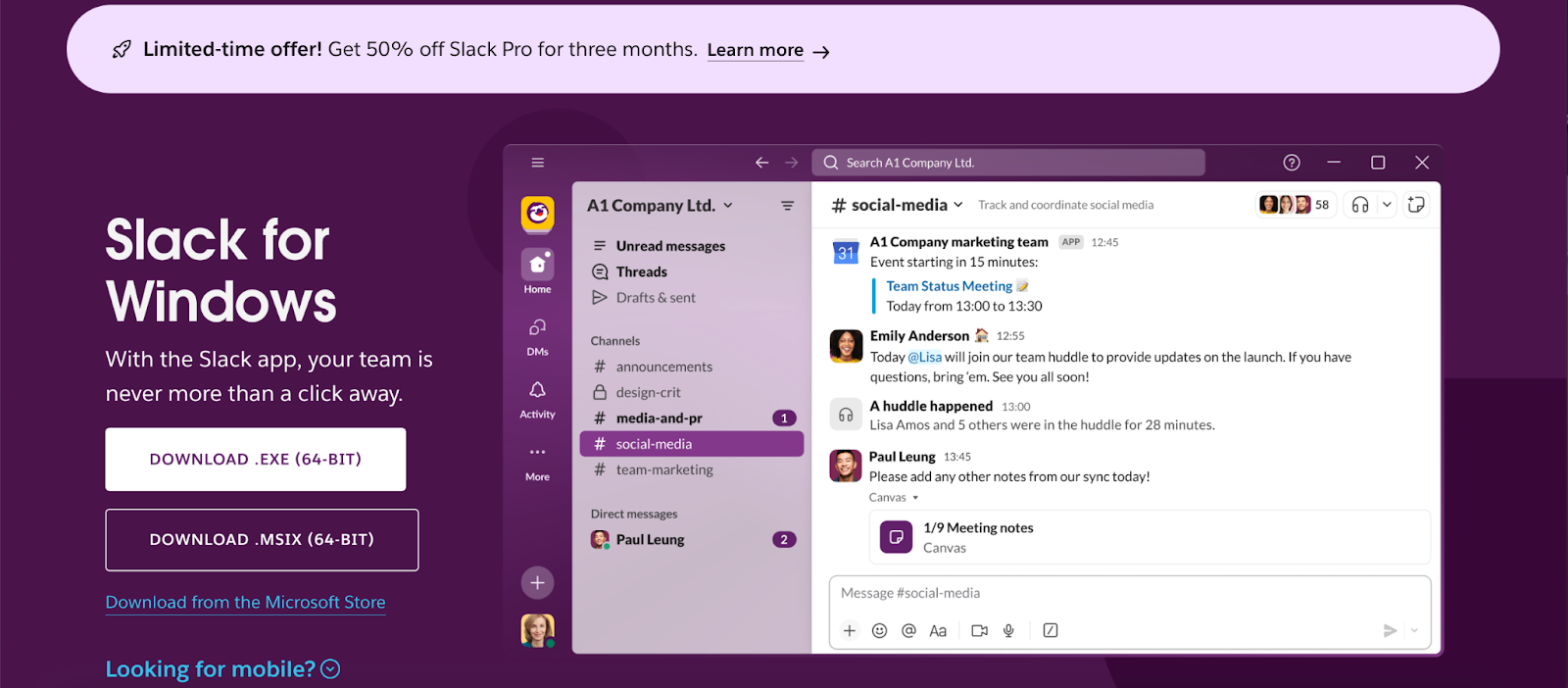Click the rocket icon in the offer banner
The width and height of the screenshot is (1568, 688).
point(122,50)
